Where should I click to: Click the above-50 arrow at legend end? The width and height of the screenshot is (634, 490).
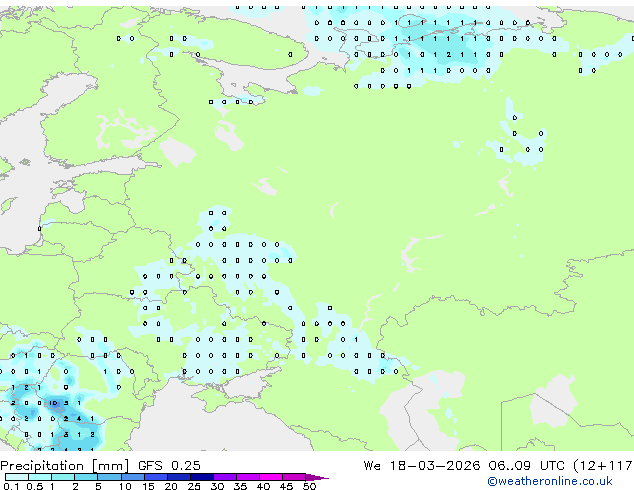pos(317,477)
